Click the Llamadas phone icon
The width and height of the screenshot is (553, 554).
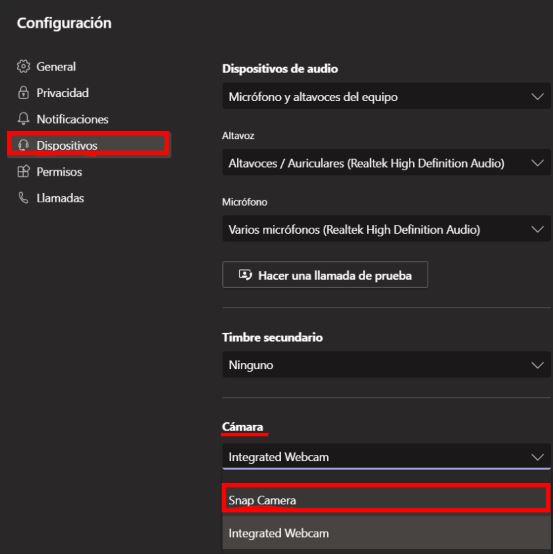[x=23, y=198]
